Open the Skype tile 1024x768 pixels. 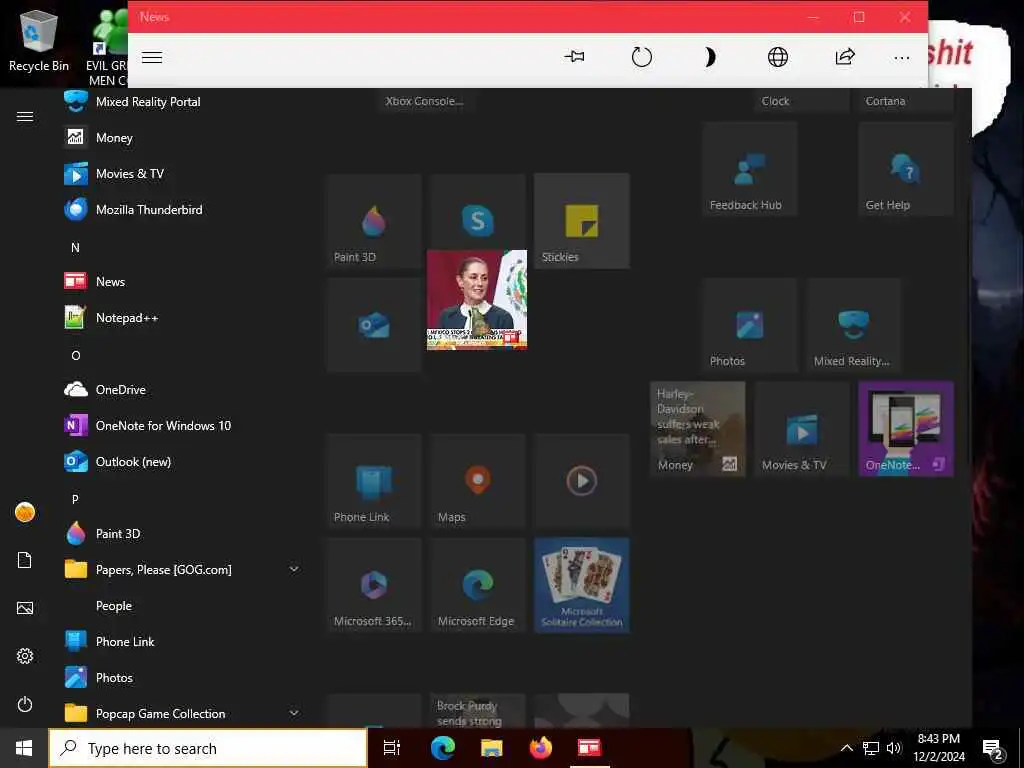coord(477,212)
